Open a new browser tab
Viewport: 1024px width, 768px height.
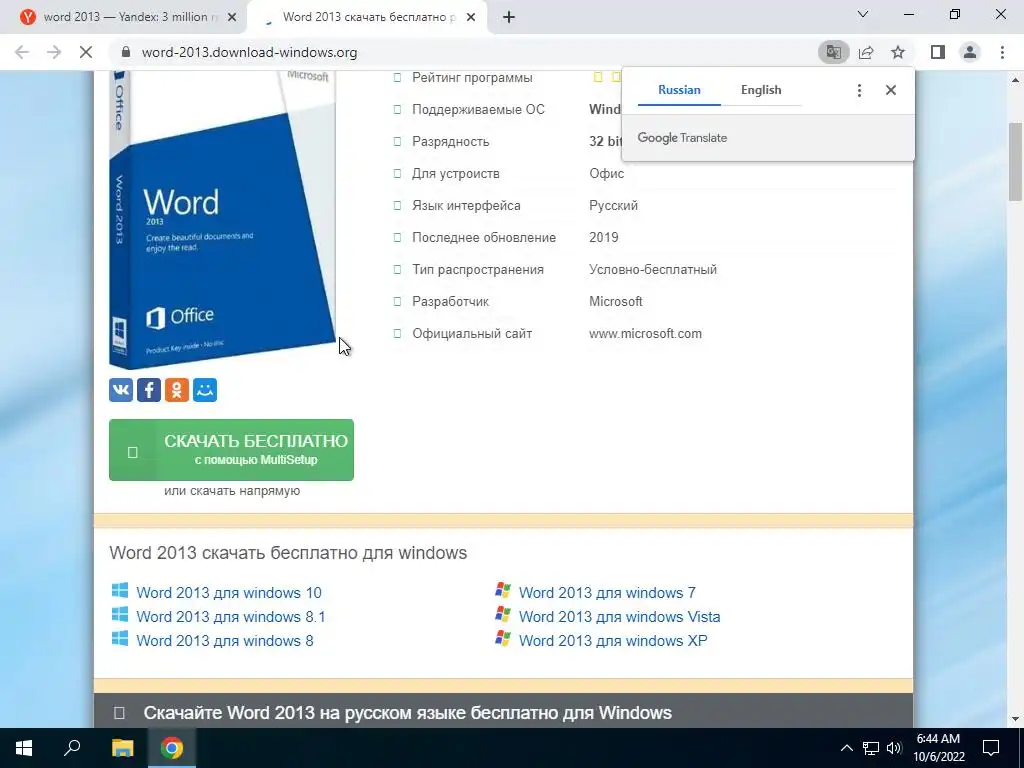(509, 17)
